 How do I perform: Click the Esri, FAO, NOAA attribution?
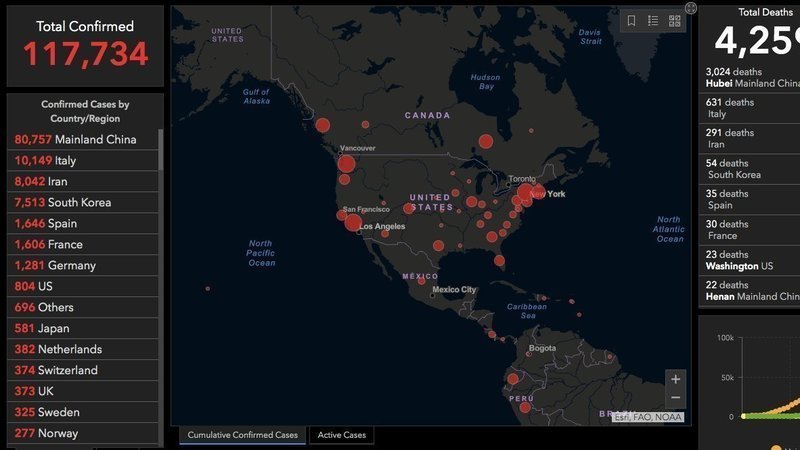[x=648, y=417]
